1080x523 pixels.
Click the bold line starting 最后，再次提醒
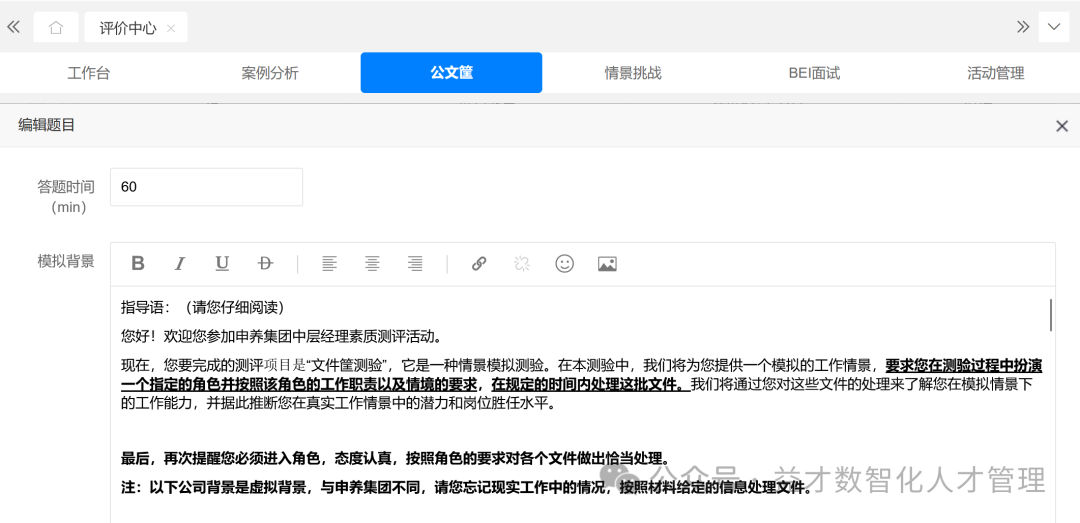tap(395, 458)
